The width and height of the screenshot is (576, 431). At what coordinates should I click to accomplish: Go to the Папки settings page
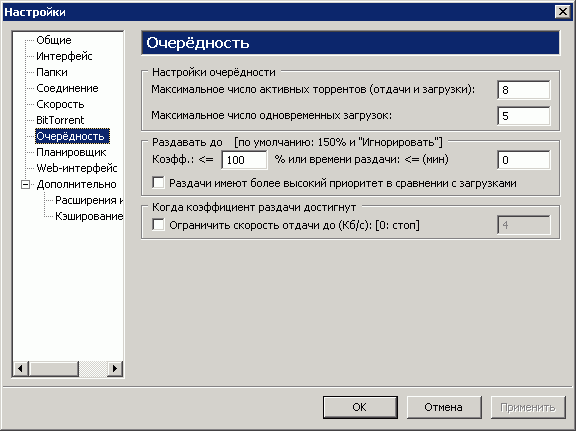coord(52,72)
